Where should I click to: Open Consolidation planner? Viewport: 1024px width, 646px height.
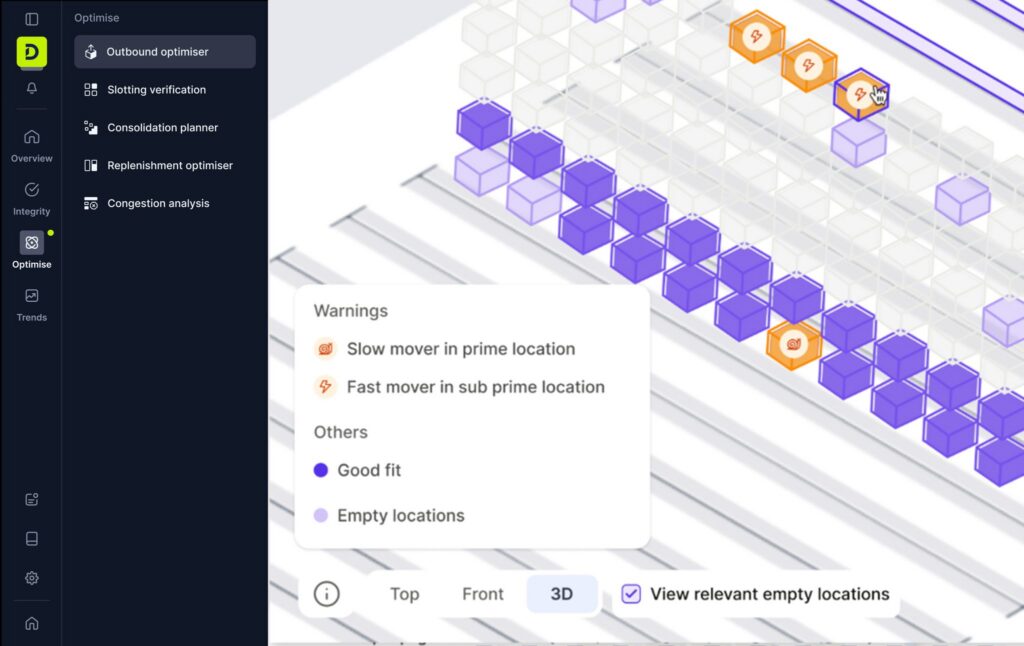(x=165, y=127)
